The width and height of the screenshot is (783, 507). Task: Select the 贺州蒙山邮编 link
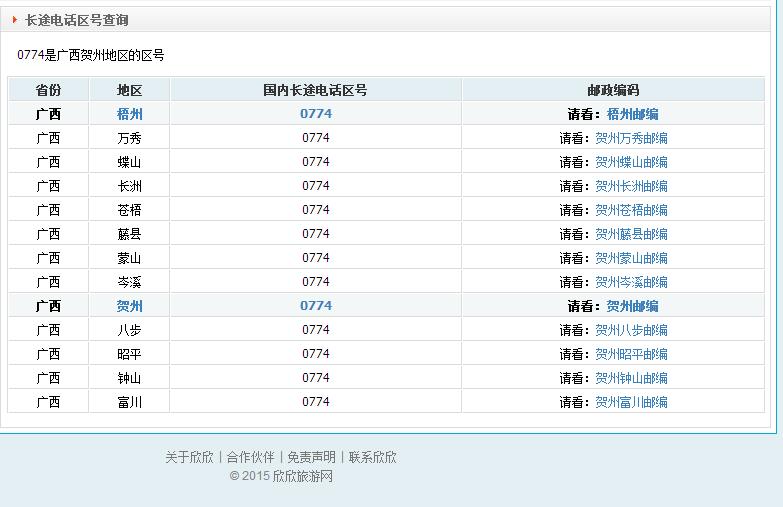pos(631,258)
